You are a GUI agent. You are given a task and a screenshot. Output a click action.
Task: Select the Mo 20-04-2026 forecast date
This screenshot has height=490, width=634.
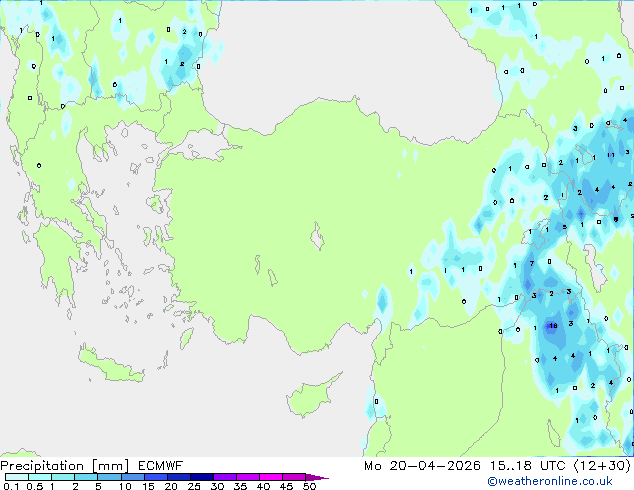[422, 466]
